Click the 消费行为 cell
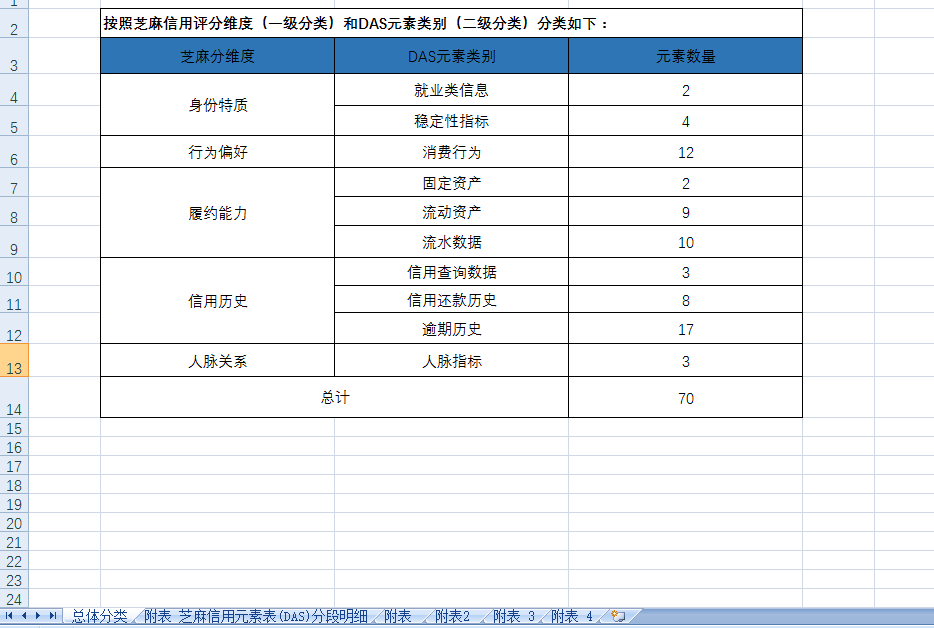 pos(452,152)
